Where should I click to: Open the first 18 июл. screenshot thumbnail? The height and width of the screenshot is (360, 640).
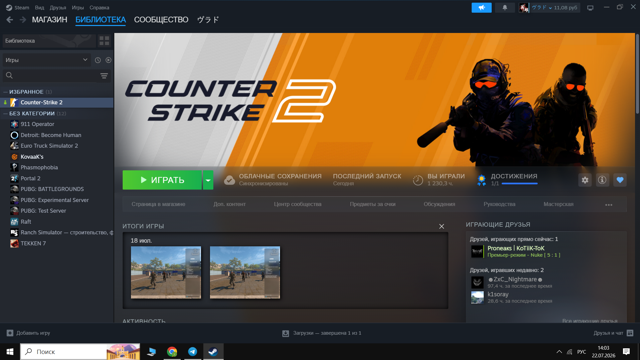tap(166, 272)
